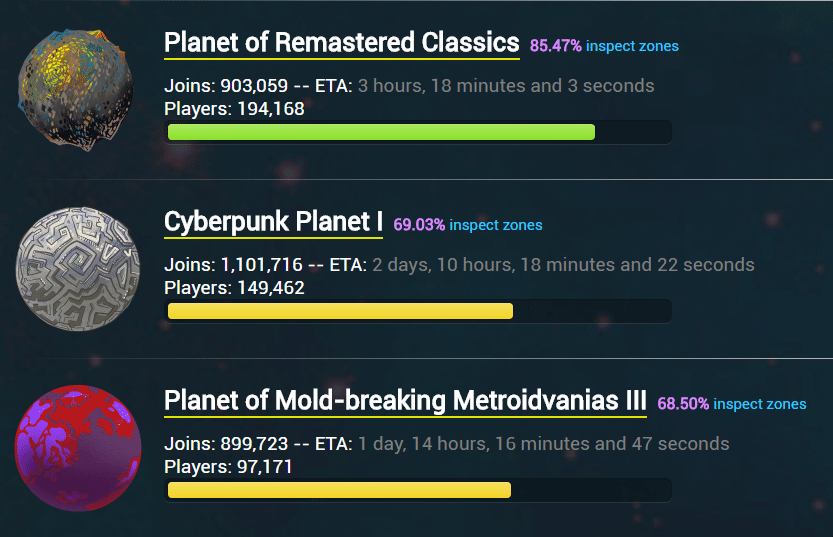Click the 3 hours, 18 minutes ETA text

pos(506,86)
